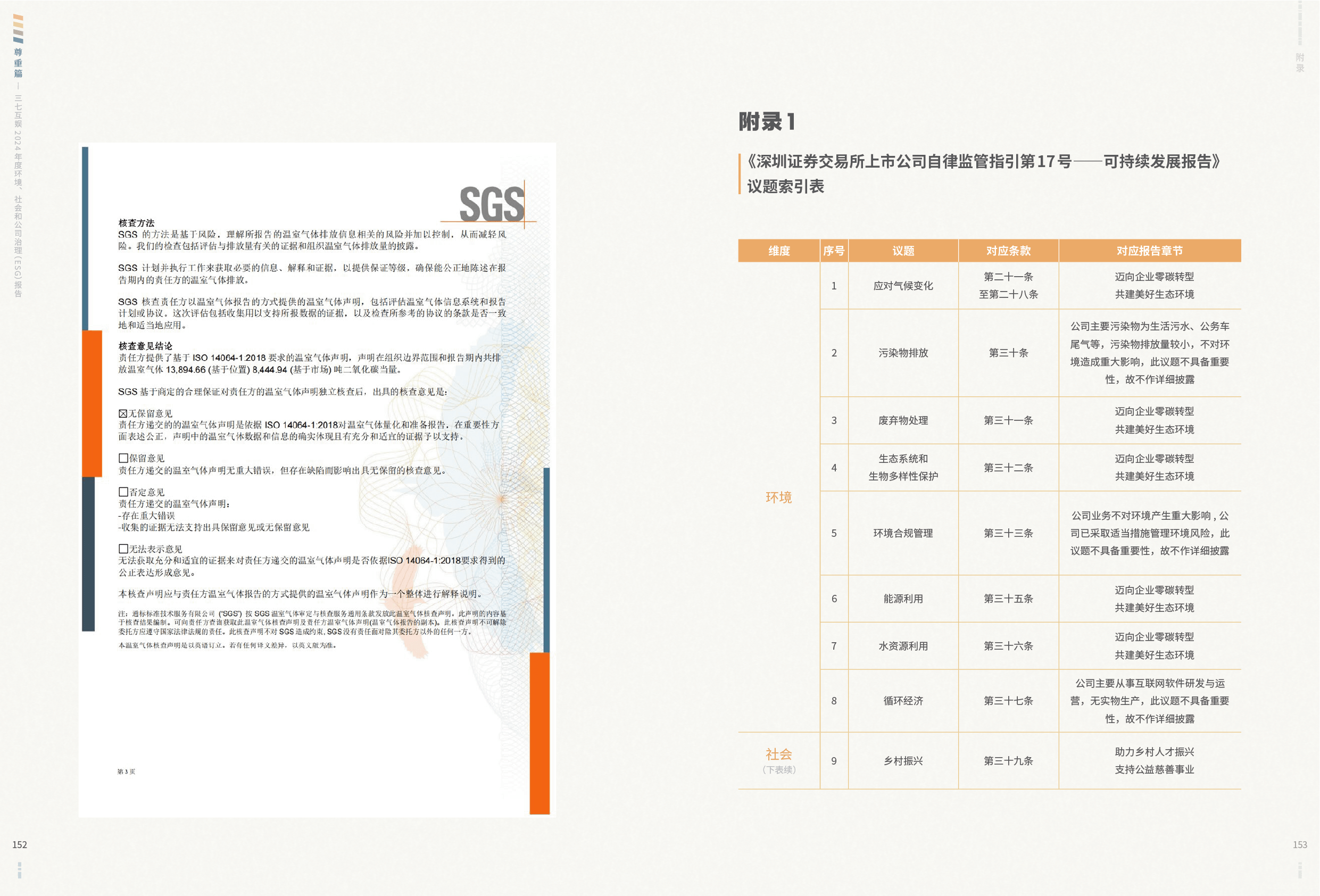Select the 循环经济 topic cell

click(902, 701)
